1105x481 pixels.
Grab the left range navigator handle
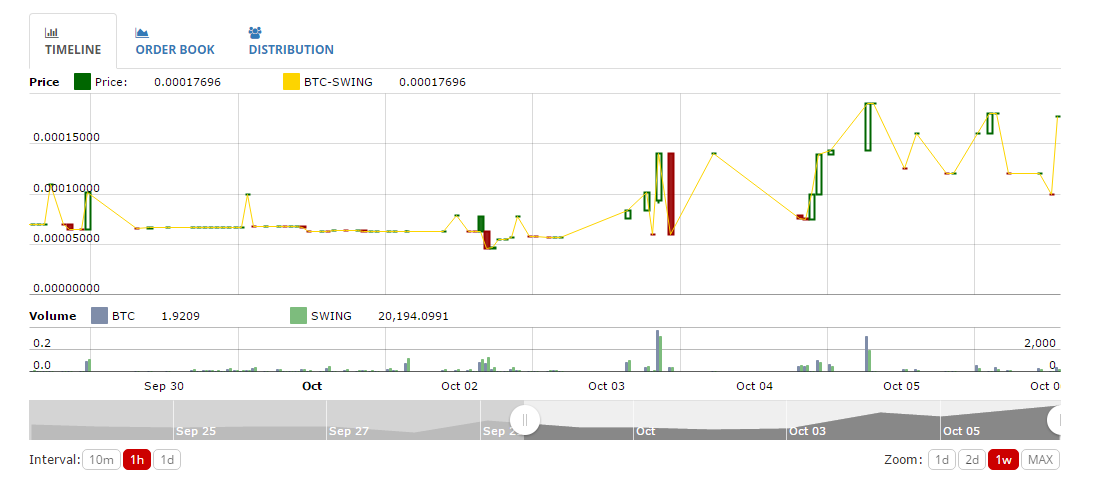click(524, 420)
